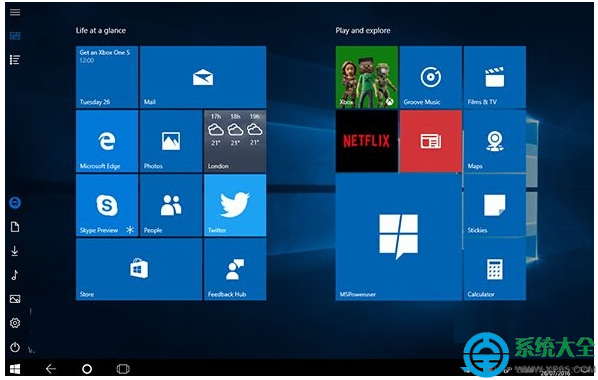The image size is (598, 380).
Task: Open the Maps tile
Action: [x=495, y=141]
